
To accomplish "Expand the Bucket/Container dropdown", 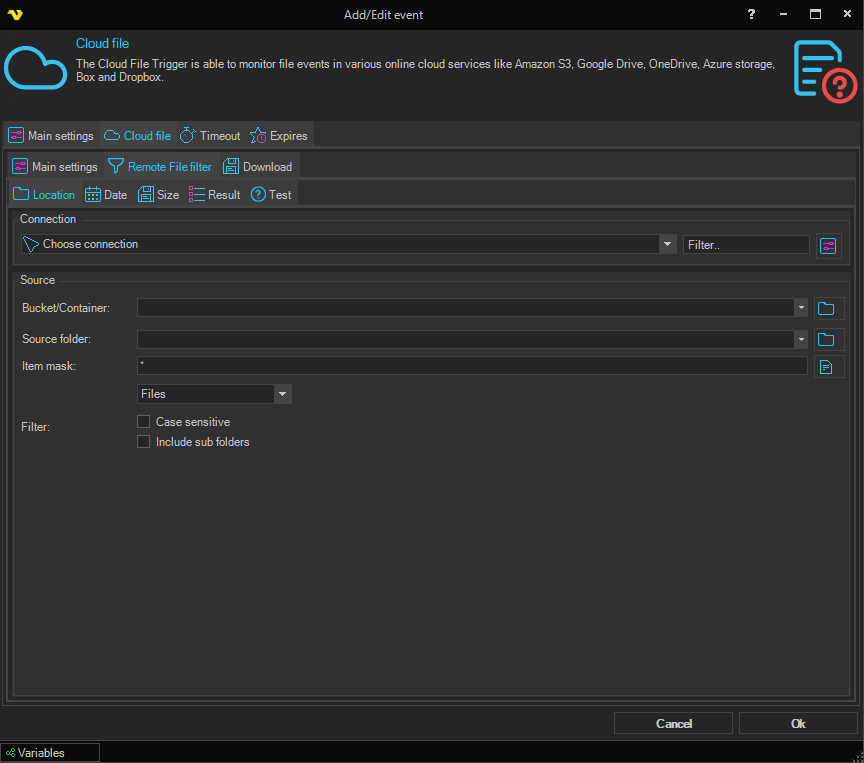I will pos(800,308).
